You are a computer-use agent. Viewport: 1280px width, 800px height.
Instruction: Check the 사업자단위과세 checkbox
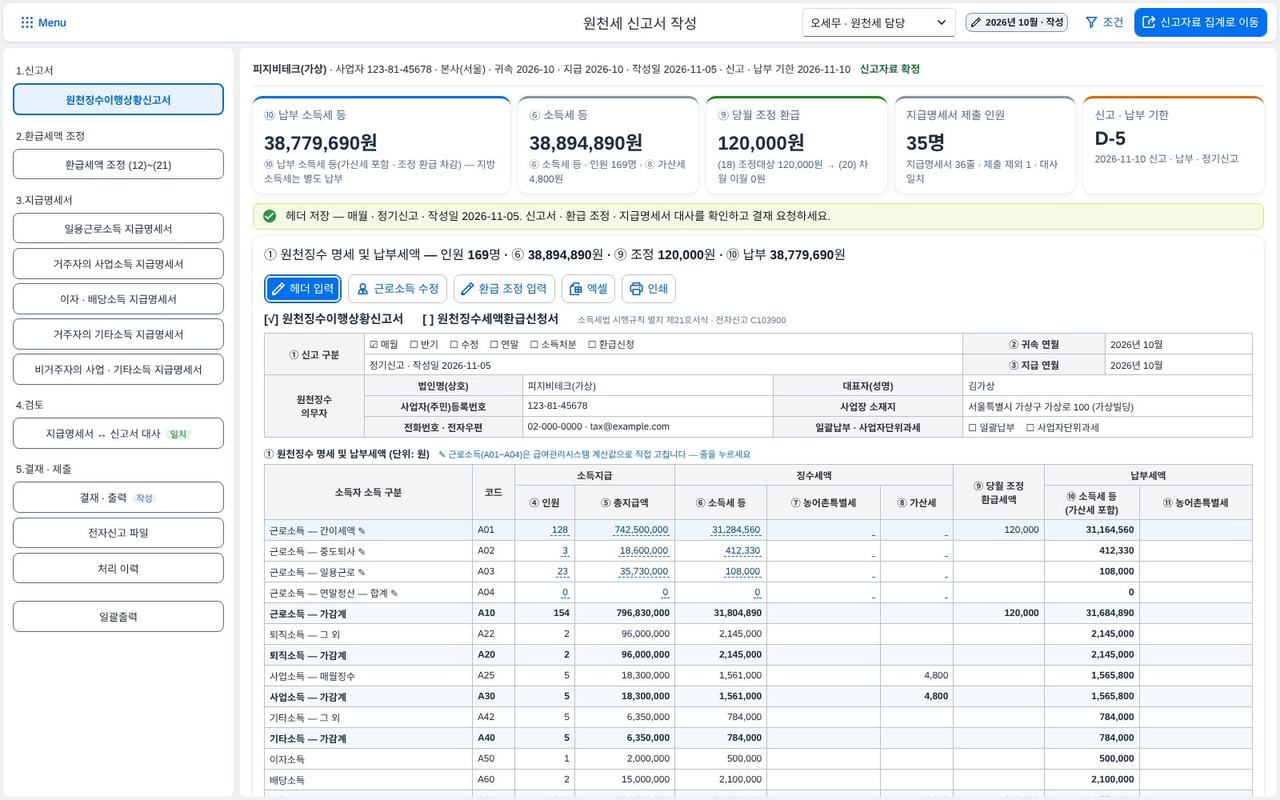click(1030, 428)
